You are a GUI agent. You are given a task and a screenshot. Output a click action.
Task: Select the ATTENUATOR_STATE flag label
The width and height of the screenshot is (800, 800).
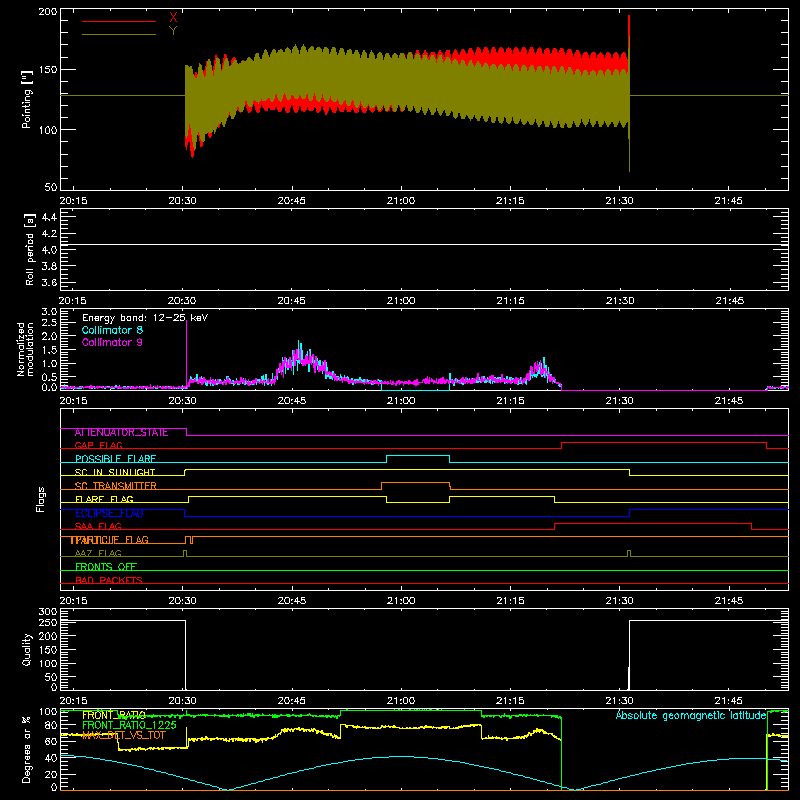click(121, 432)
